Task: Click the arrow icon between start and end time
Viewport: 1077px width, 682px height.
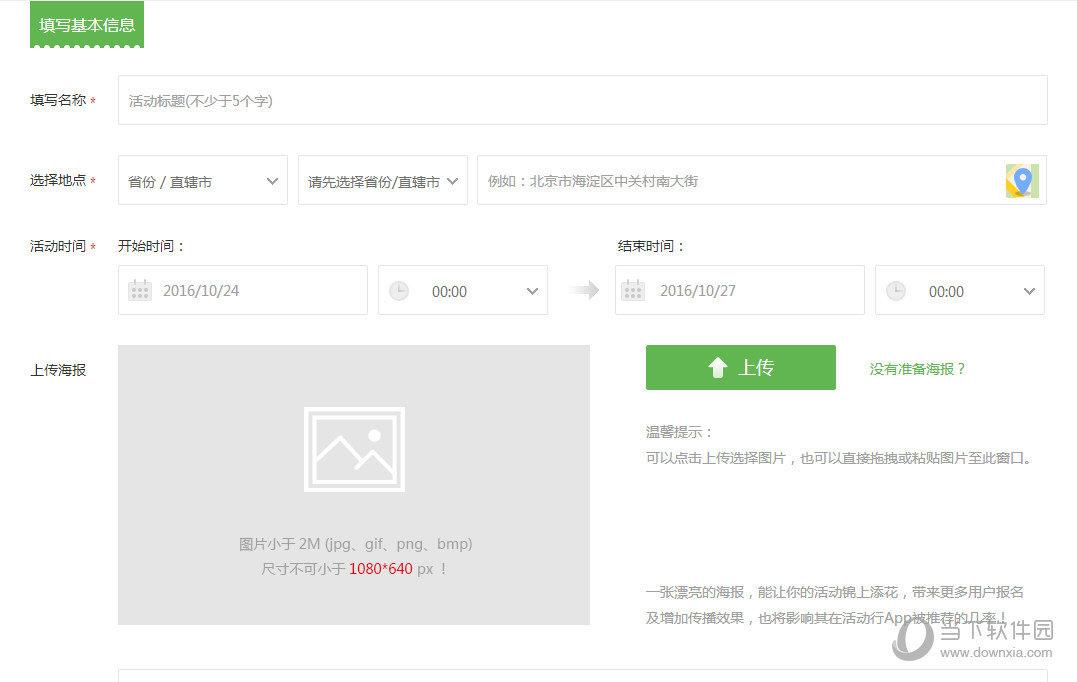Action: pos(583,290)
